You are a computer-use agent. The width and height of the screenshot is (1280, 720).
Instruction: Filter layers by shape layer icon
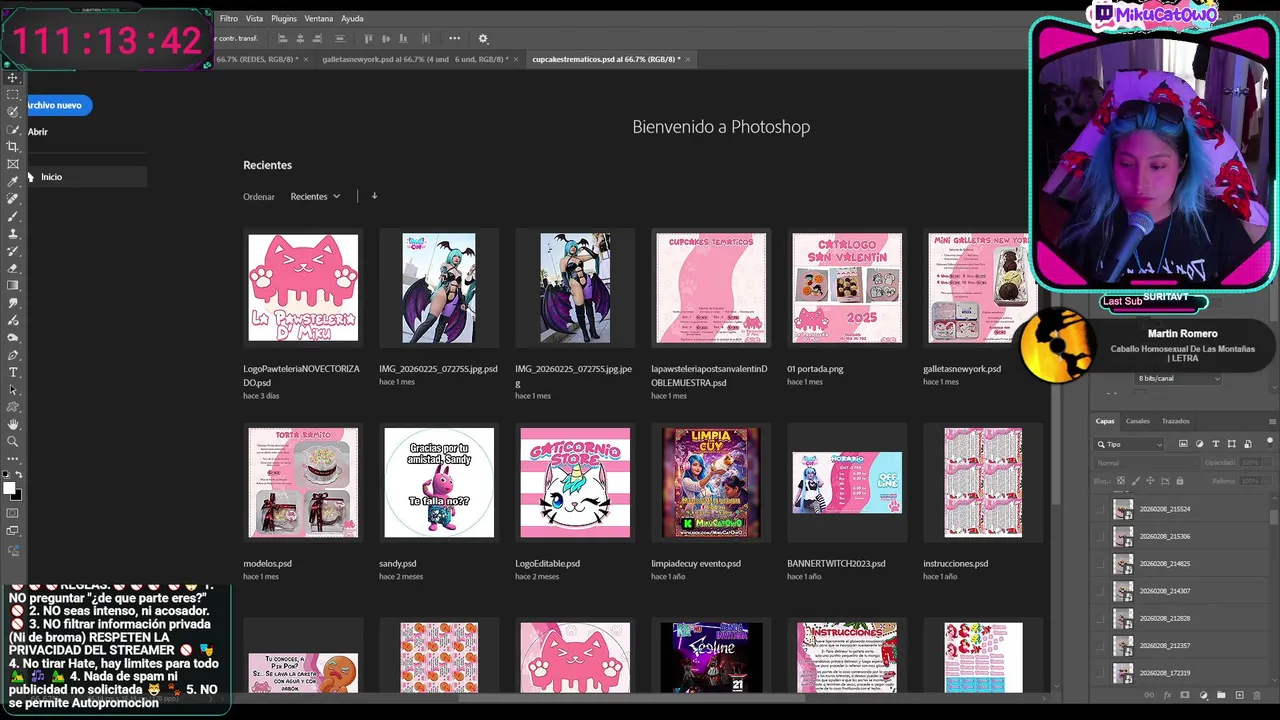pos(1232,443)
